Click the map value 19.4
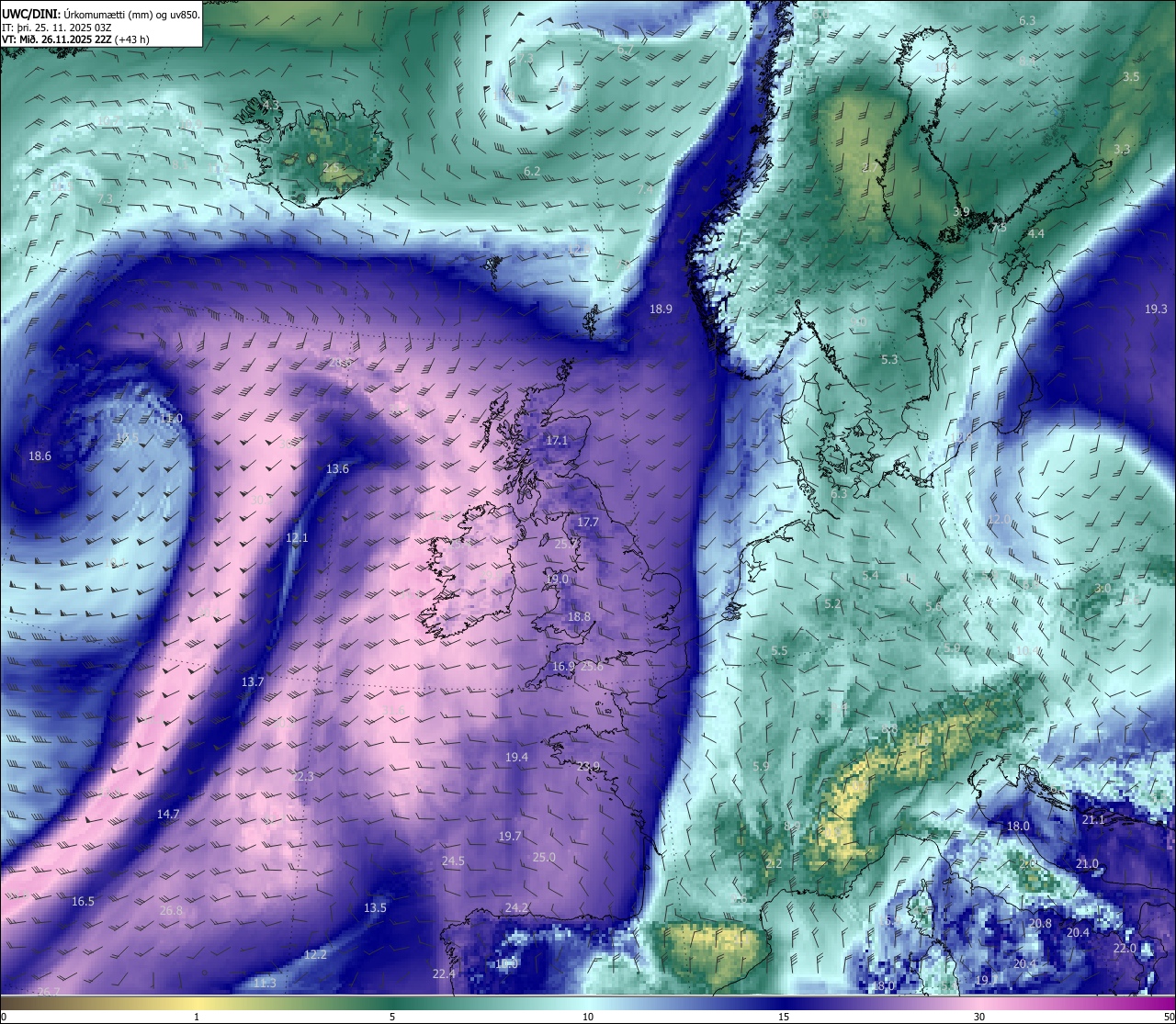The height and width of the screenshot is (1024, 1176). 516,758
